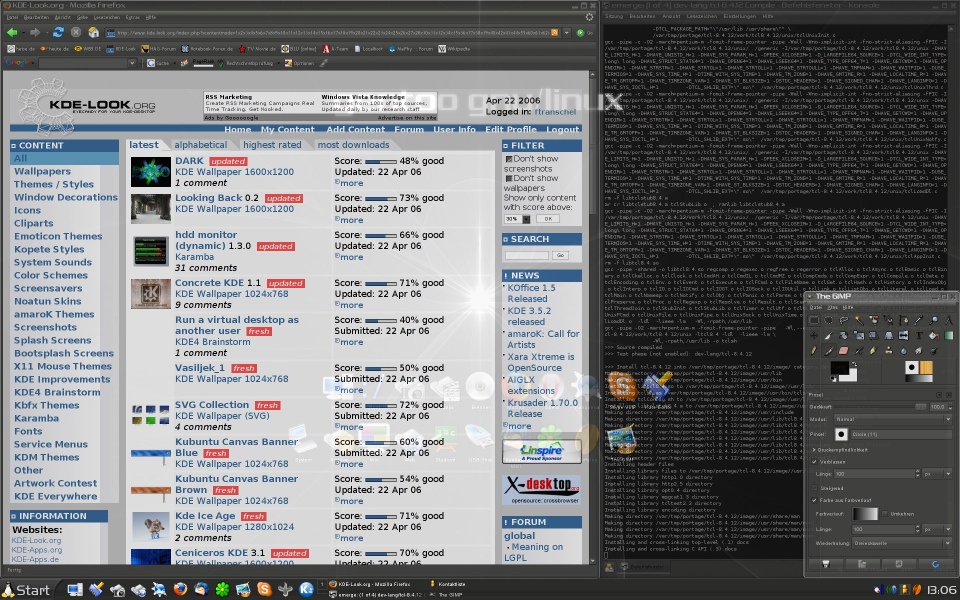Click the DARK wallpaper thumbnail

pos(151,172)
